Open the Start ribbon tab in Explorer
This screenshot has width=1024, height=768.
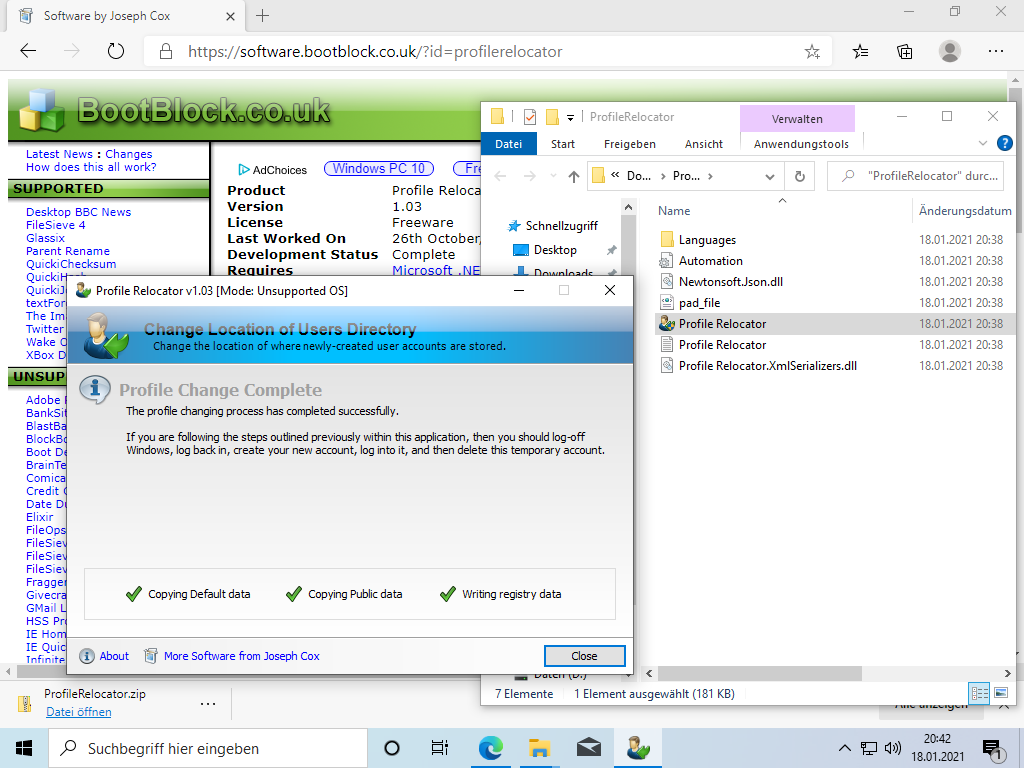coord(563,144)
